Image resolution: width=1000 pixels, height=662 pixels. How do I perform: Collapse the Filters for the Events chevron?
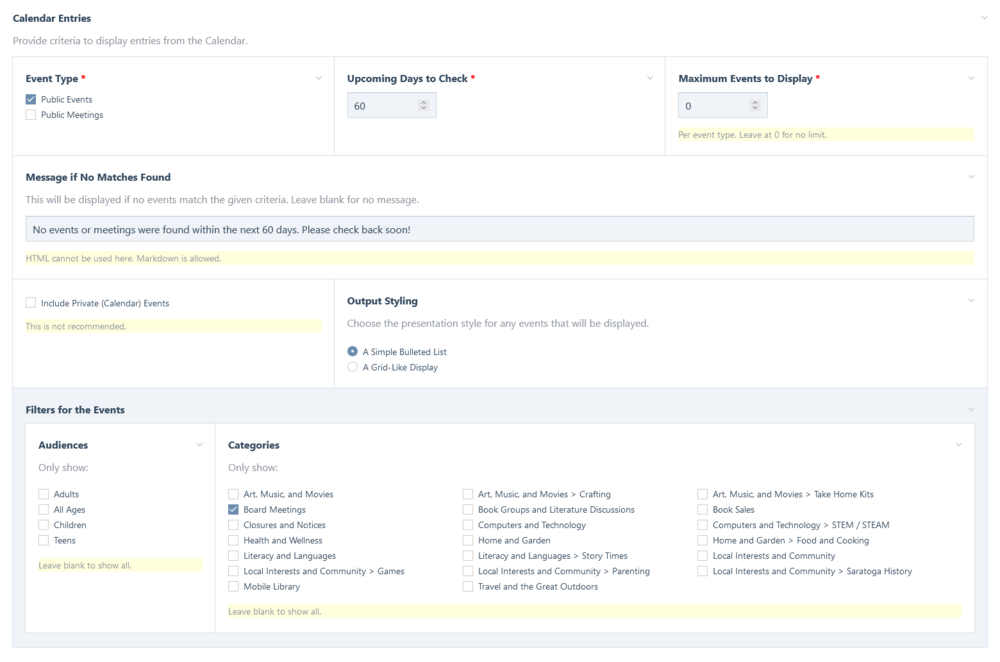point(971,409)
